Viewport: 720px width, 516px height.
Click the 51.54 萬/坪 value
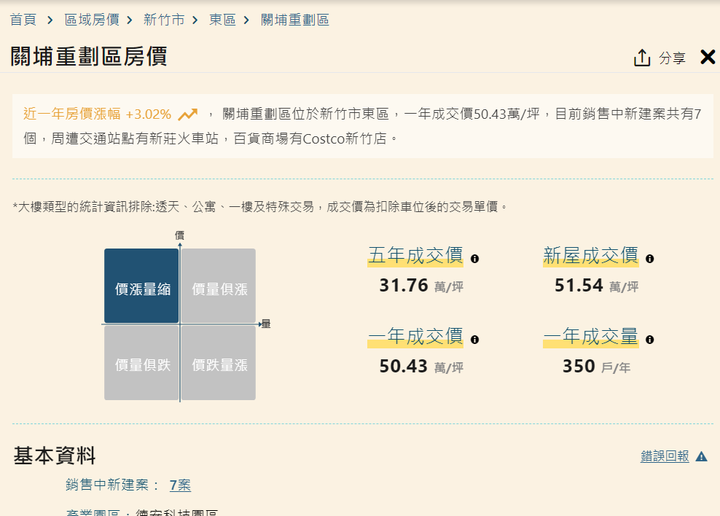click(596, 286)
